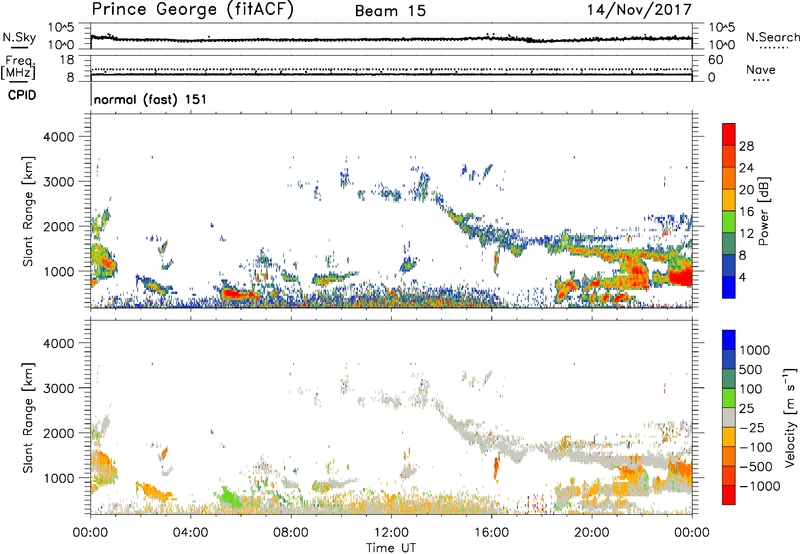This screenshot has height=554, width=800.
Task: Click the date "14/Nov/2017"
Action: (639, 9)
